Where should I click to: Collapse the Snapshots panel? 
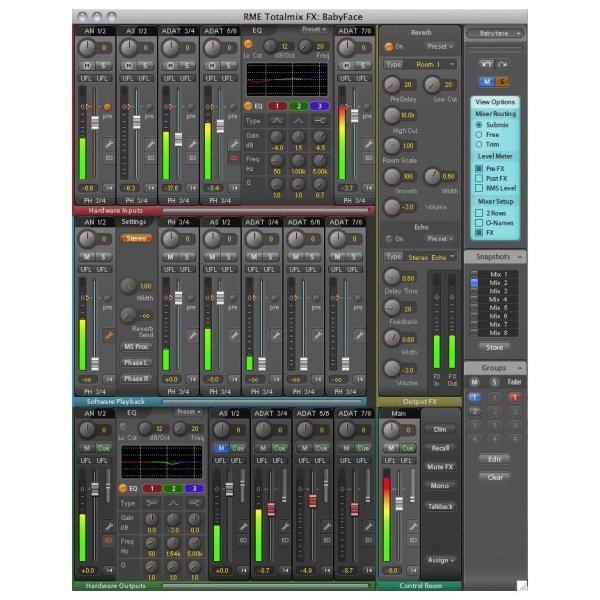coord(520,257)
